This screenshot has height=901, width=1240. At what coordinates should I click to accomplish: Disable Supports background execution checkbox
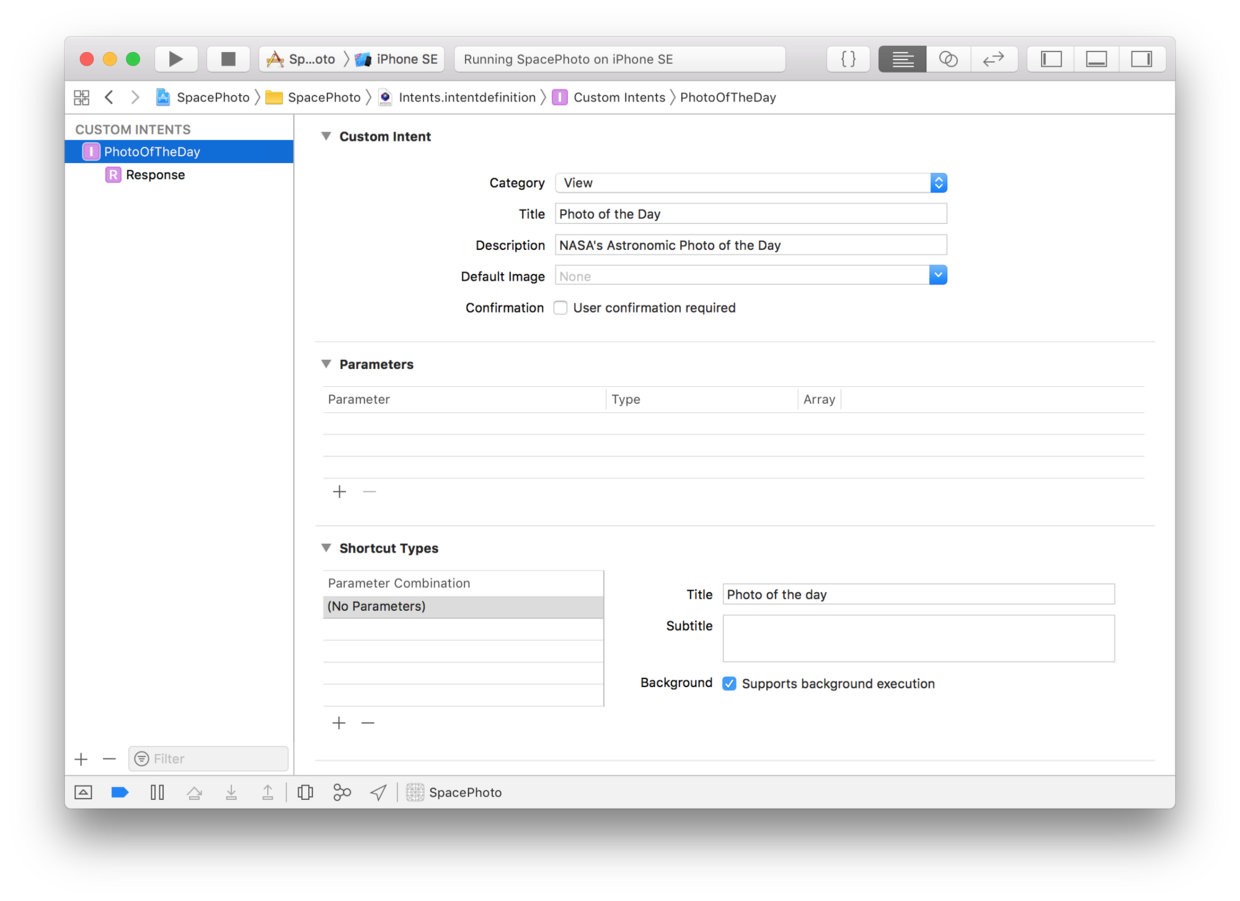[x=729, y=684]
